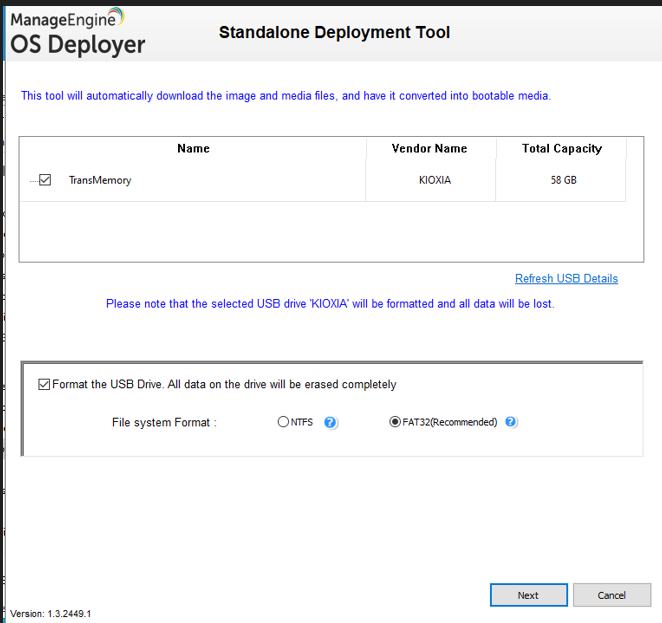Select the FAT32(Recommended) radio button

(x=395, y=422)
